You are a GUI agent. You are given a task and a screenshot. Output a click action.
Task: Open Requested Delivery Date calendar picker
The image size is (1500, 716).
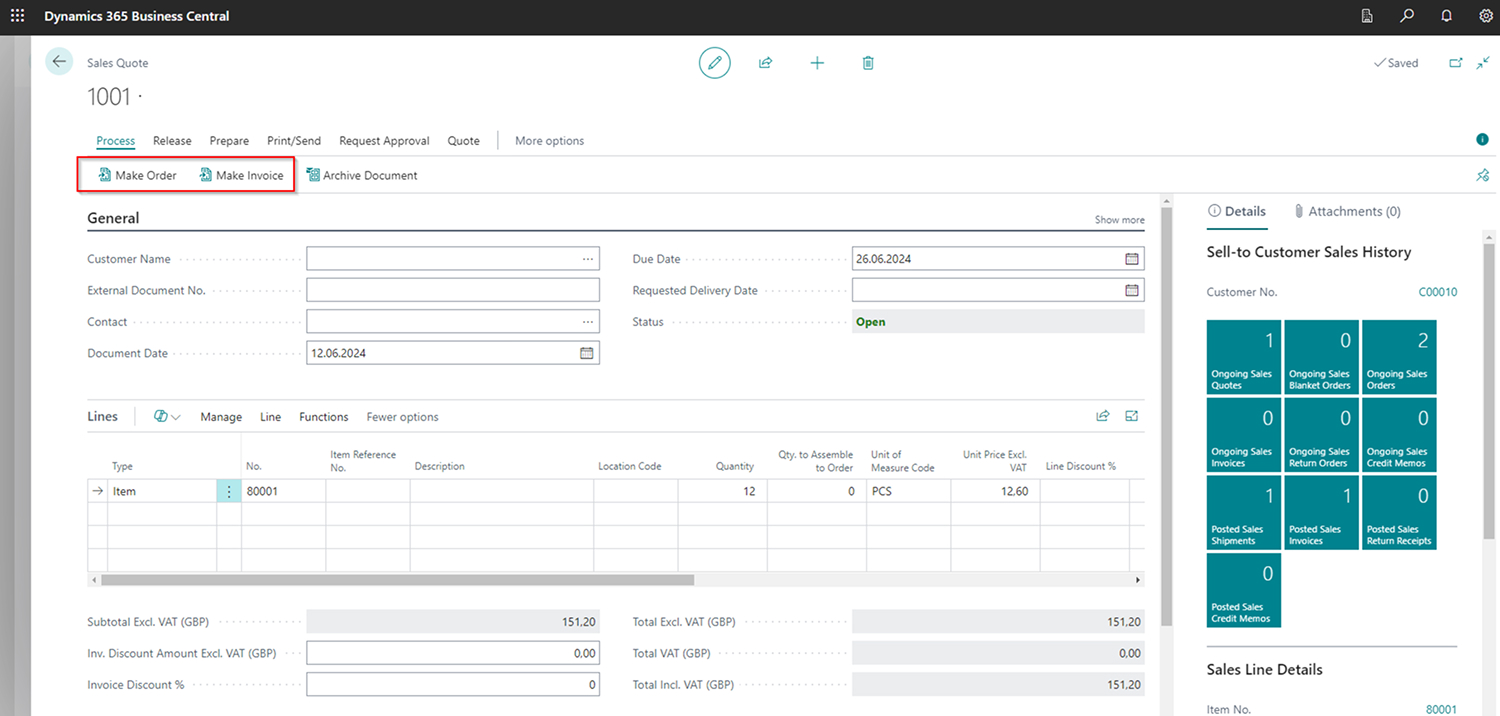point(1132,290)
